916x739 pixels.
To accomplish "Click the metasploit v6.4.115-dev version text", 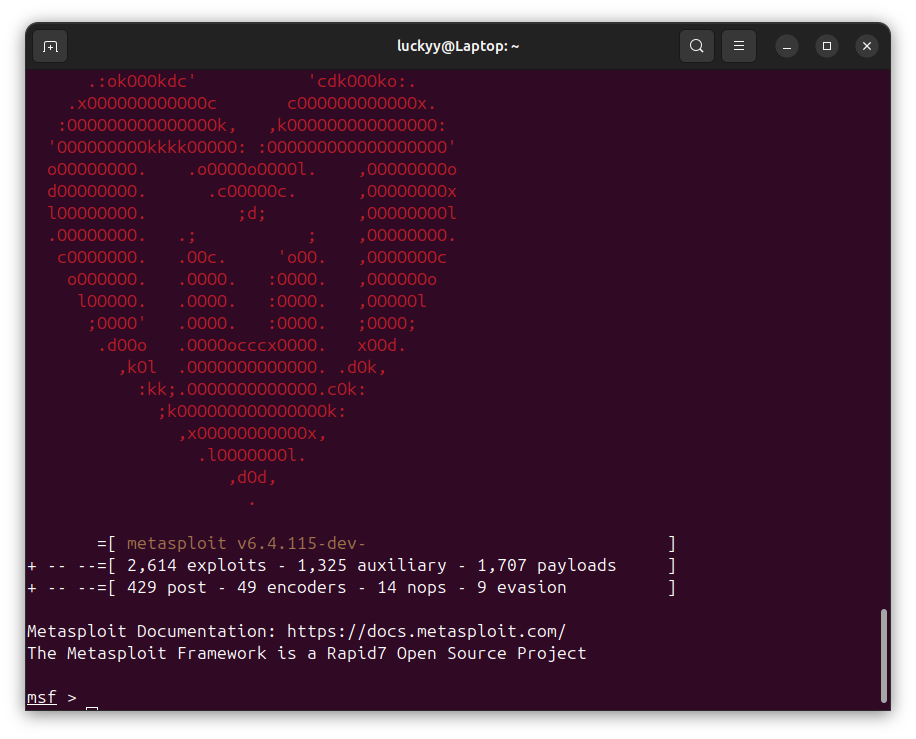I will coord(253,544).
